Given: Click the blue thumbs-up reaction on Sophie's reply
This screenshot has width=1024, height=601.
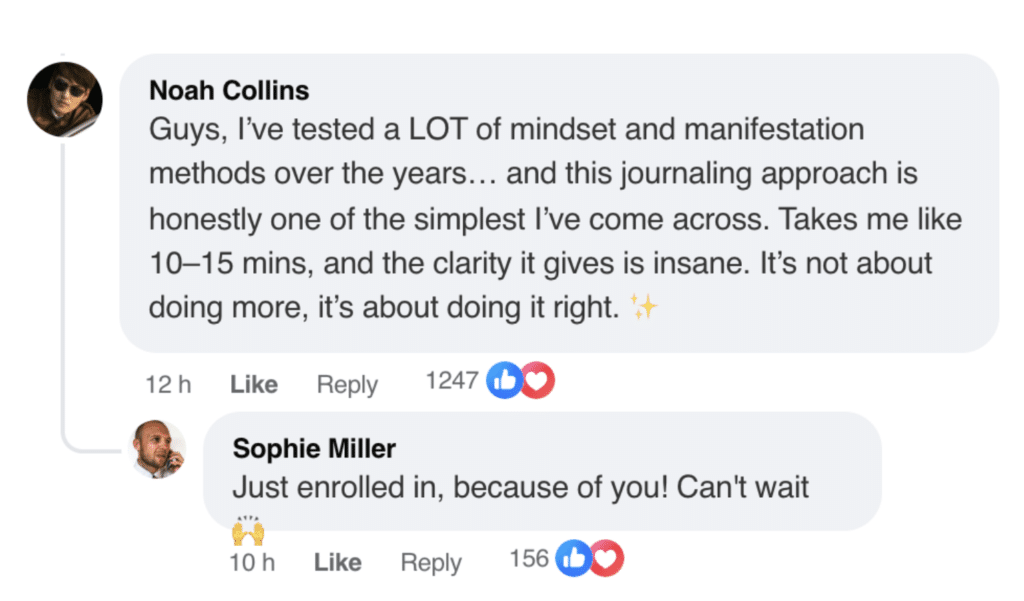Looking at the screenshot, I should pyautogui.click(x=573, y=558).
